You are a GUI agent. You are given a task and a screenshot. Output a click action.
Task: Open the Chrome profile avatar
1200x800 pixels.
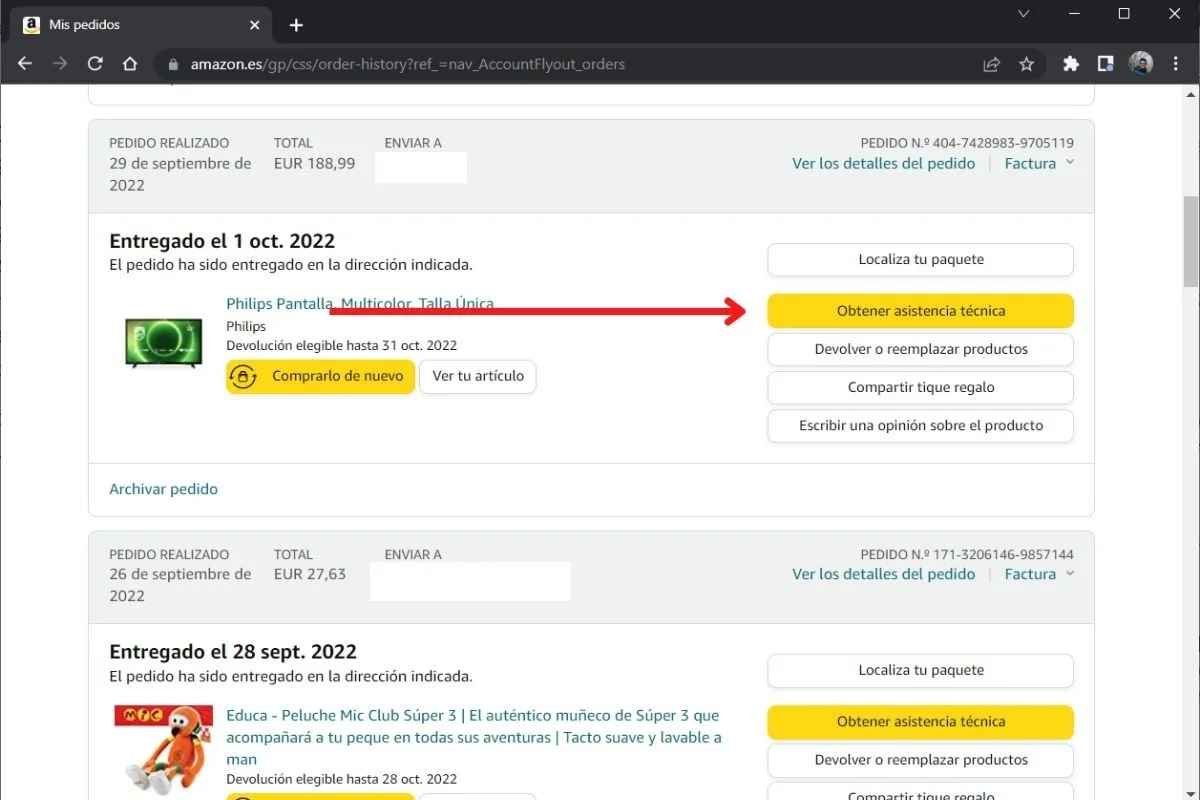coord(1141,64)
